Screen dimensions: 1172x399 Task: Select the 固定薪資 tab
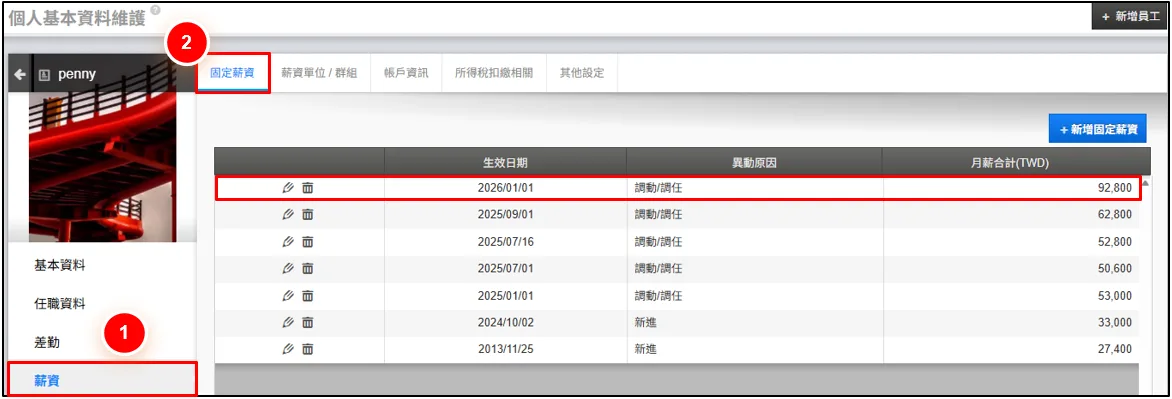pyautogui.click(x=232, y=73)
